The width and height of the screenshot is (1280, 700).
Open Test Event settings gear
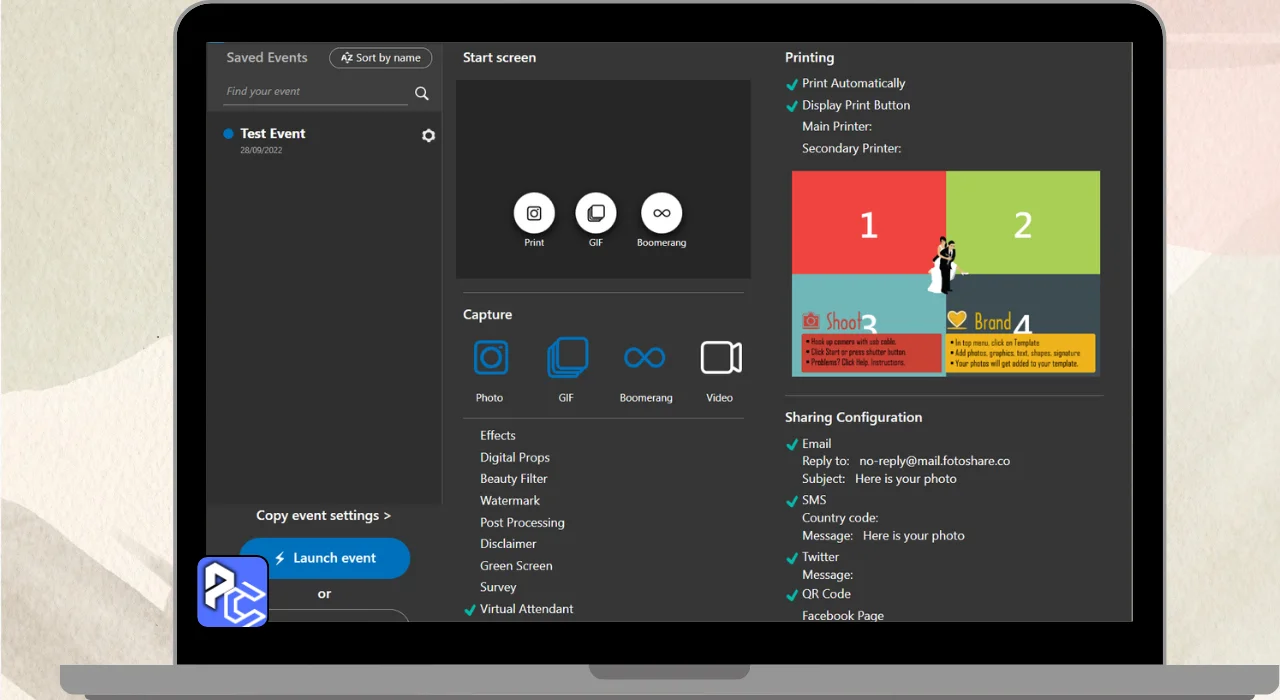[428, 136]
